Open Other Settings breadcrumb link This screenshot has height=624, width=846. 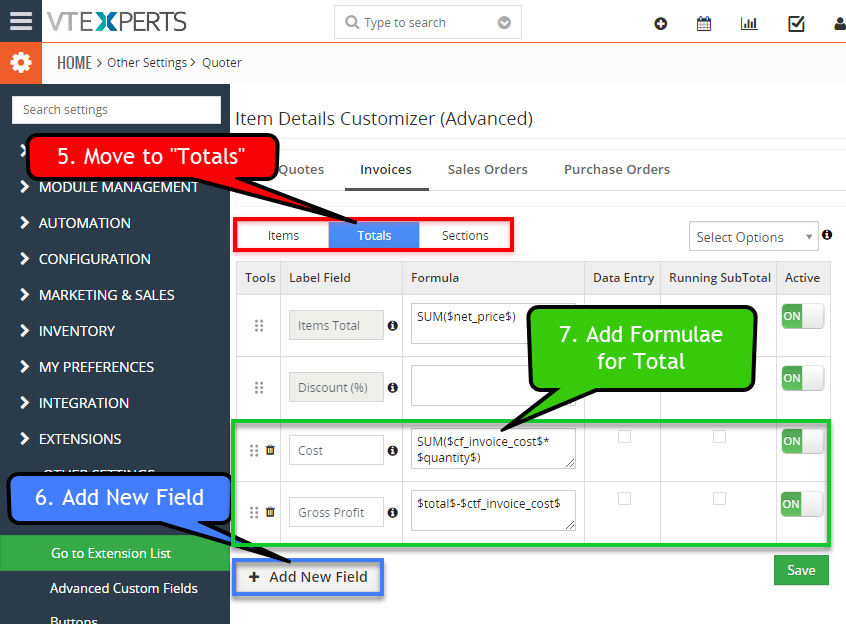[147, 63]
